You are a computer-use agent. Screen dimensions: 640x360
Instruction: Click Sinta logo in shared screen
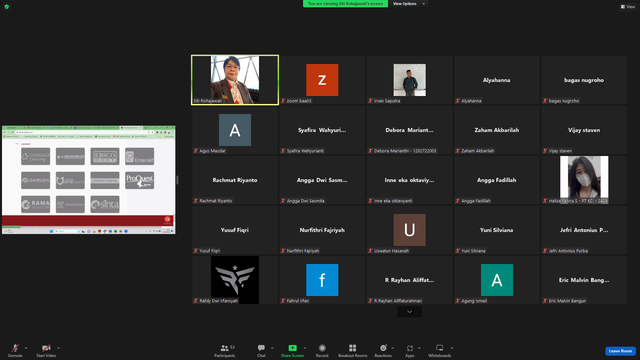pyautogui.click(x=105, y=204)
